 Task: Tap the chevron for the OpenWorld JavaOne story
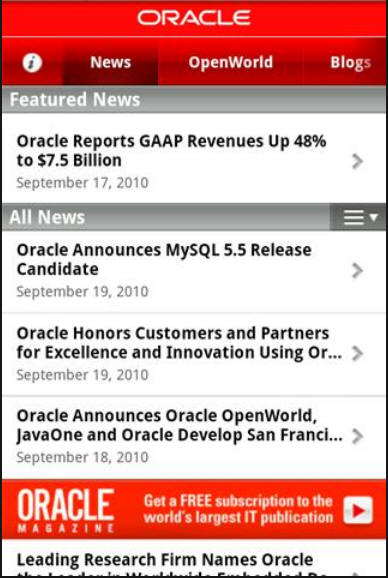pyautogui.click(x=357, y=436)
